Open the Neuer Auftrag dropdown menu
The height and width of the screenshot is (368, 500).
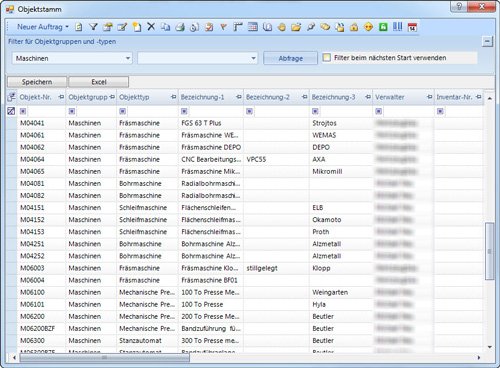[x=67, y=27]
